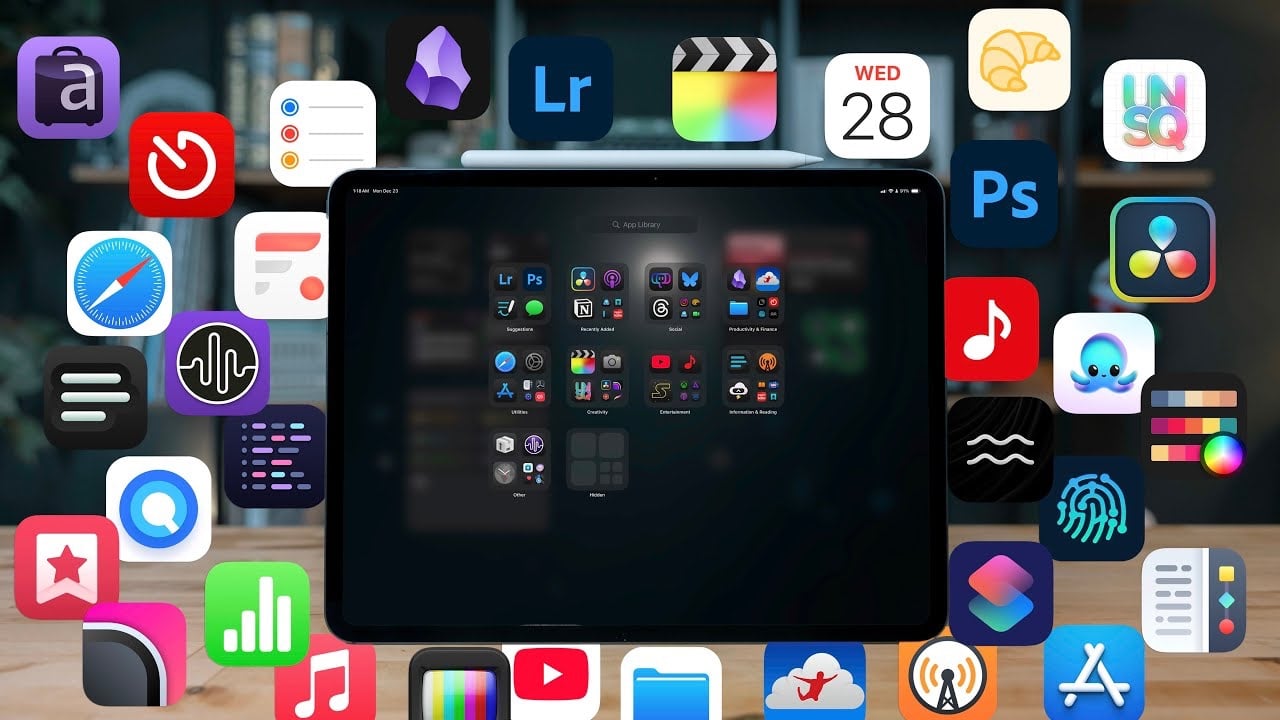The width and height of the screenshot is (1280, 720).
Task: Open Safari in the Utilities folder
Action: click(505, 362)
